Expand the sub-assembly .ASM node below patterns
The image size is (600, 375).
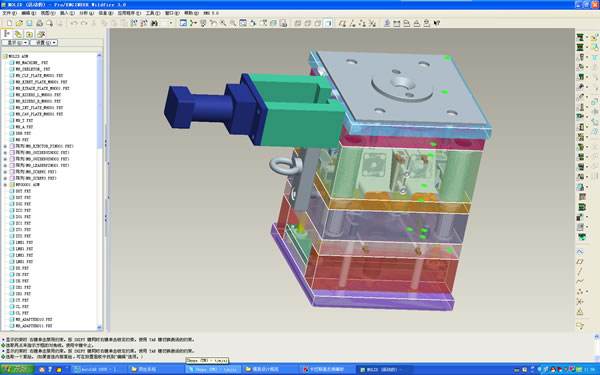coord(5,184)
